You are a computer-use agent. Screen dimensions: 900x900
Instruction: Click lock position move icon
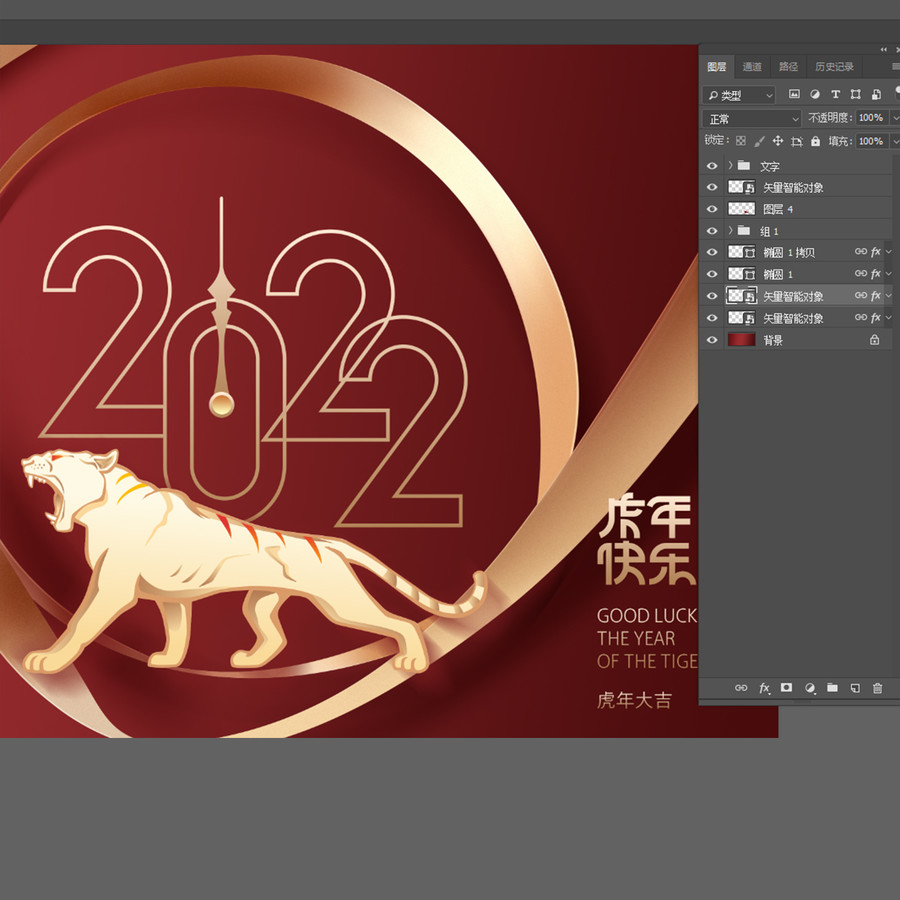click(x=778, y=141)
